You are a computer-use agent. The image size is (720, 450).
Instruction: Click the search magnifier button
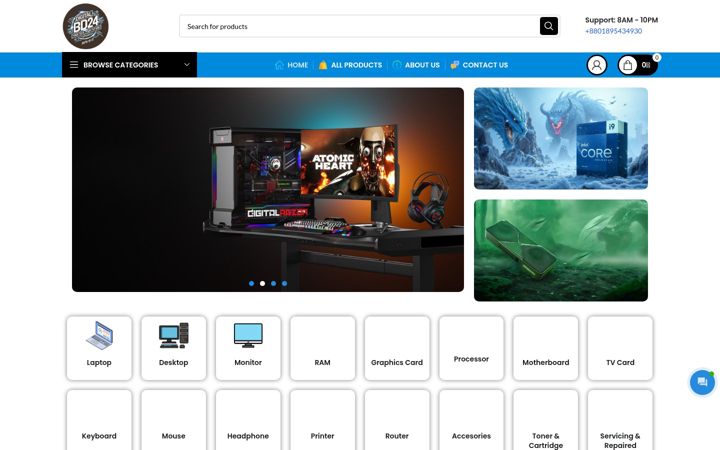click(549, 26)
